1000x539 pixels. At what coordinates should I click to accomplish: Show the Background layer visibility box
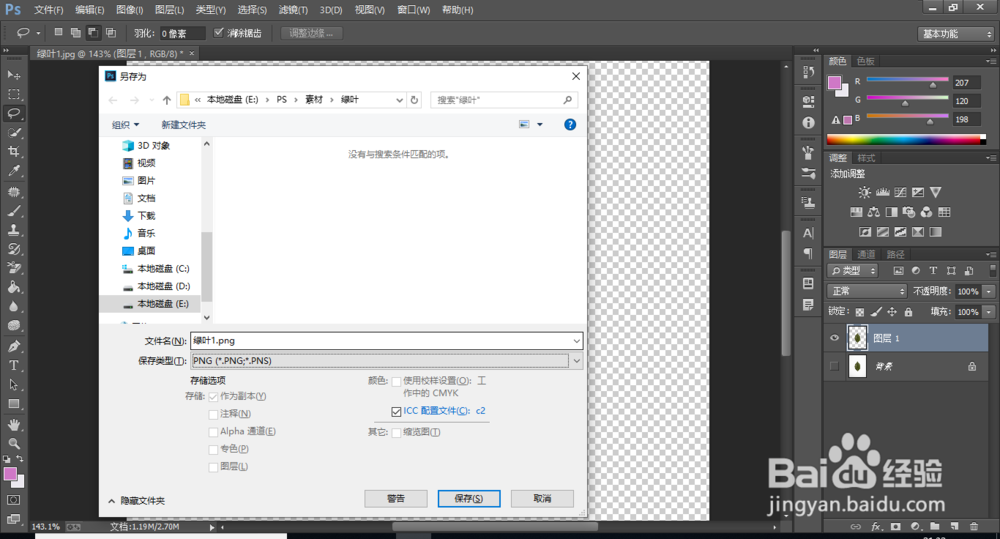point(834,366)
